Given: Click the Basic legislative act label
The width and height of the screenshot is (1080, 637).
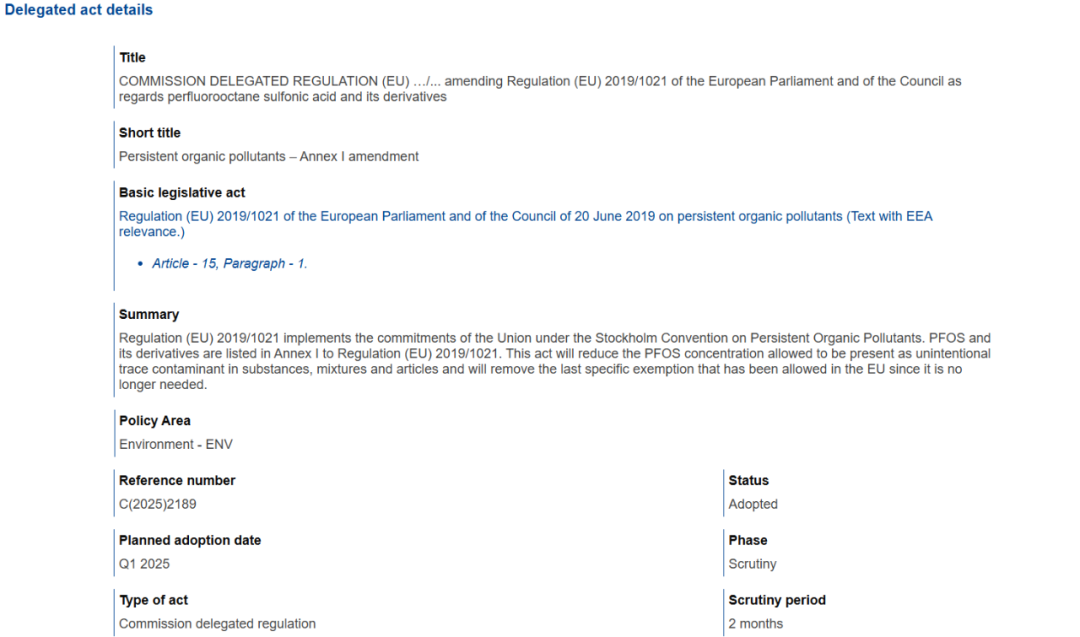Looking at the screenshot, I should point(182,193).
